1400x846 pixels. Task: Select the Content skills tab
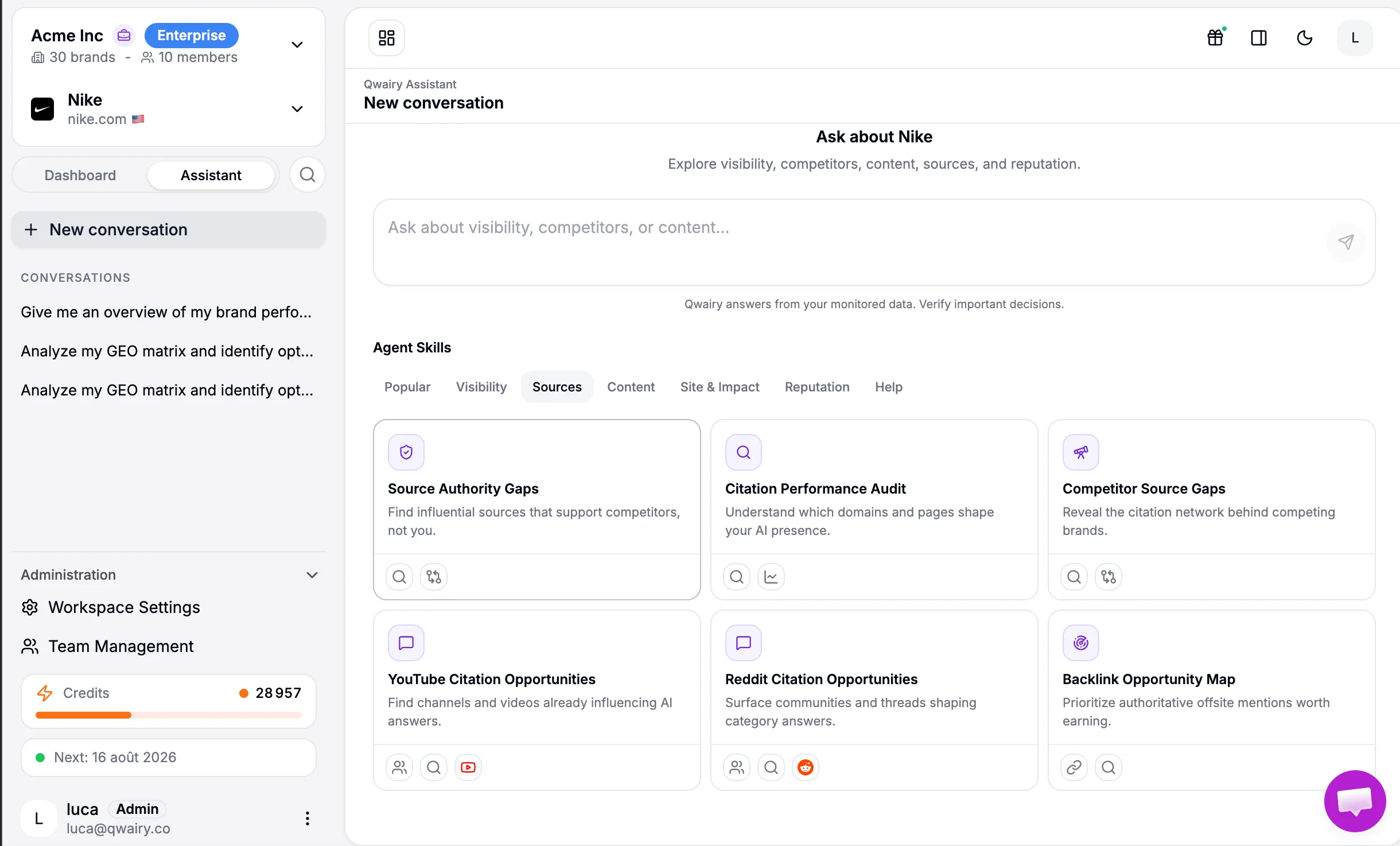tap(631, 387)
